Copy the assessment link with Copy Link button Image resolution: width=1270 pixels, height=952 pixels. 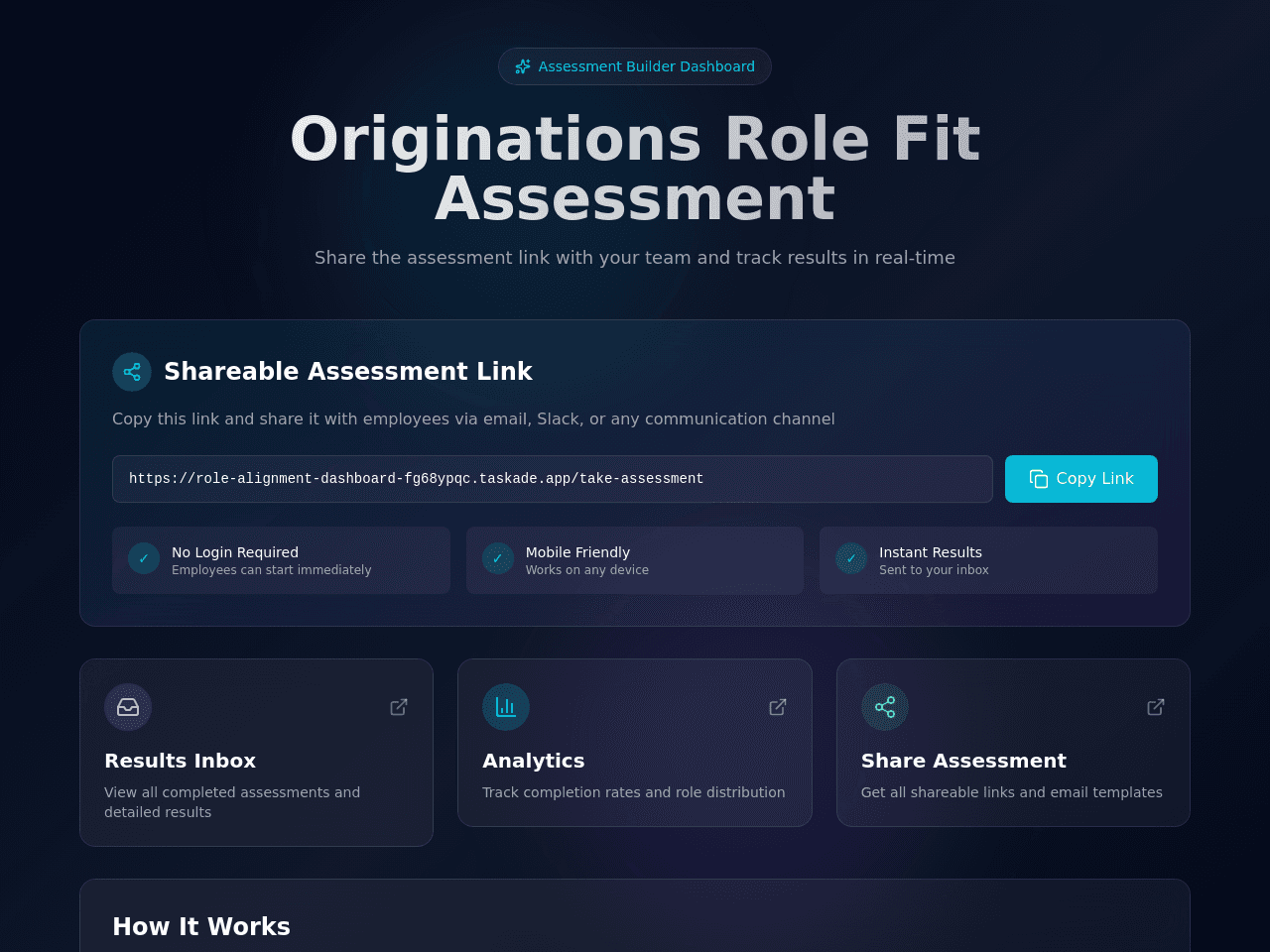coord(1081,479)
